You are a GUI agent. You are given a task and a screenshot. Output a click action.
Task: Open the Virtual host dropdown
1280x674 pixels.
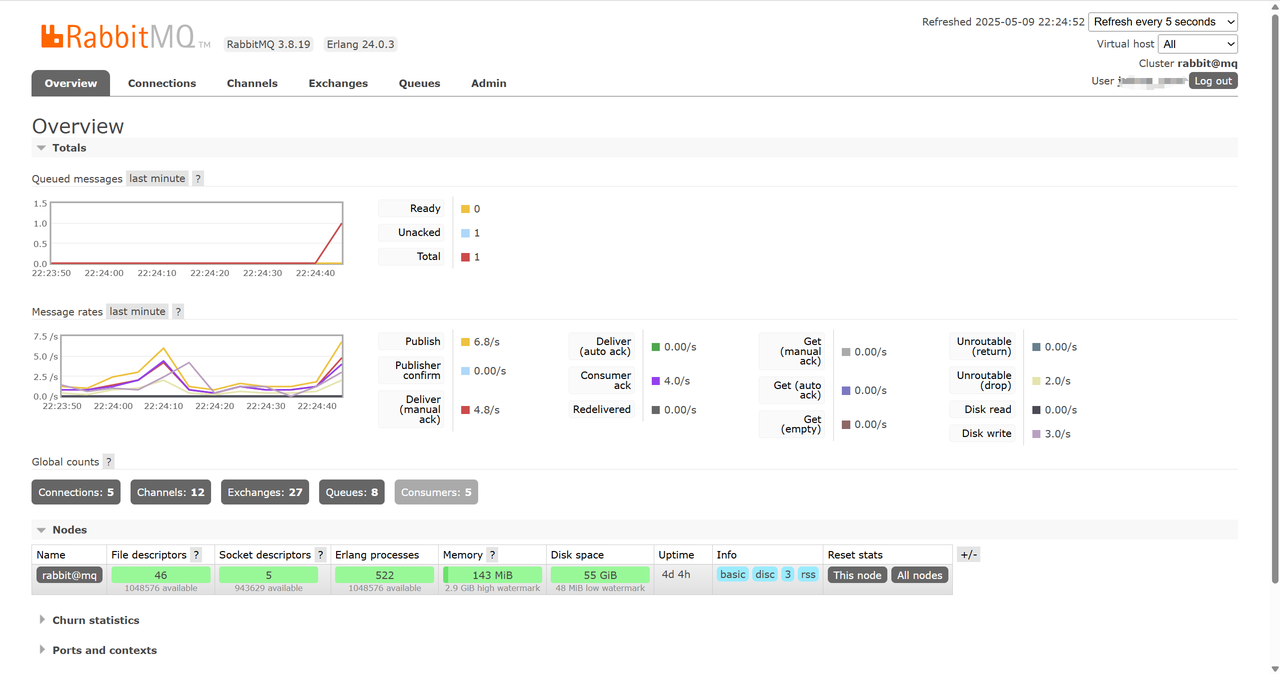(x=1198, y=44)
